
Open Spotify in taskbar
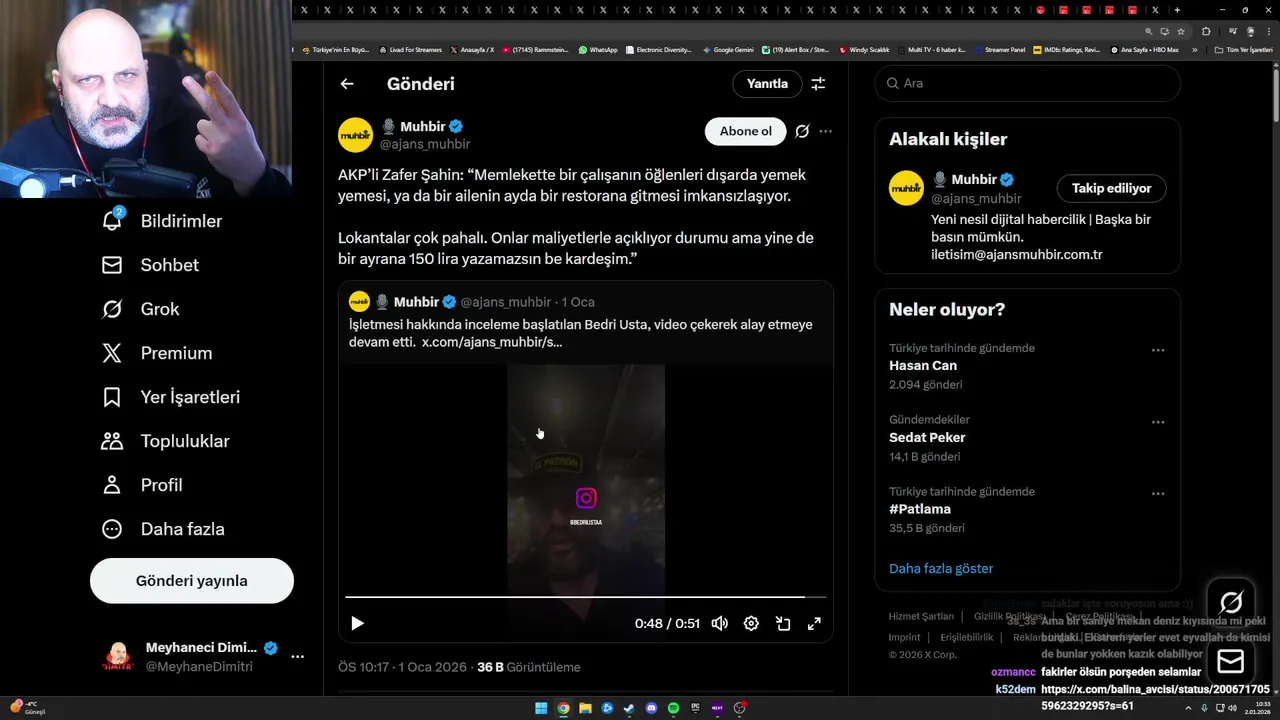673,708
